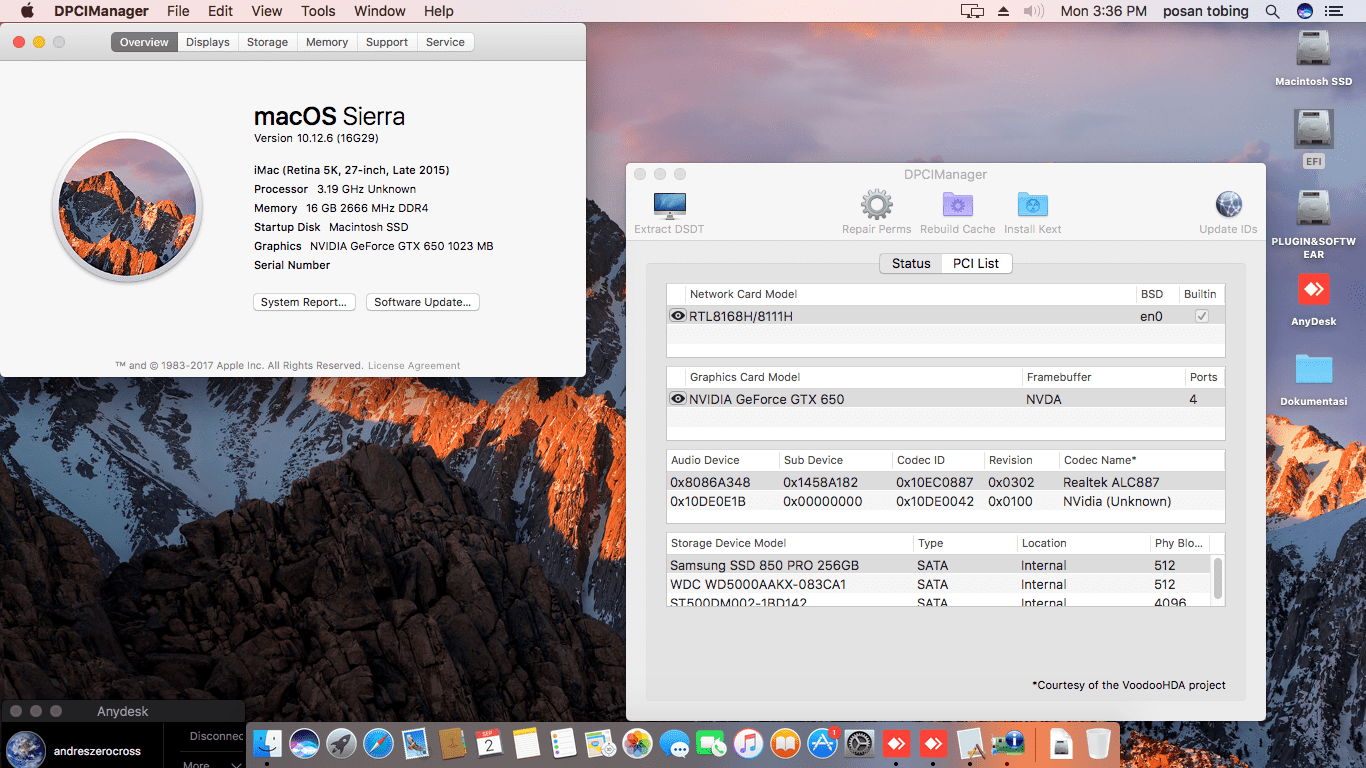Open Reminders app in the dock
1366x768 pixels.
pos(563,743)
